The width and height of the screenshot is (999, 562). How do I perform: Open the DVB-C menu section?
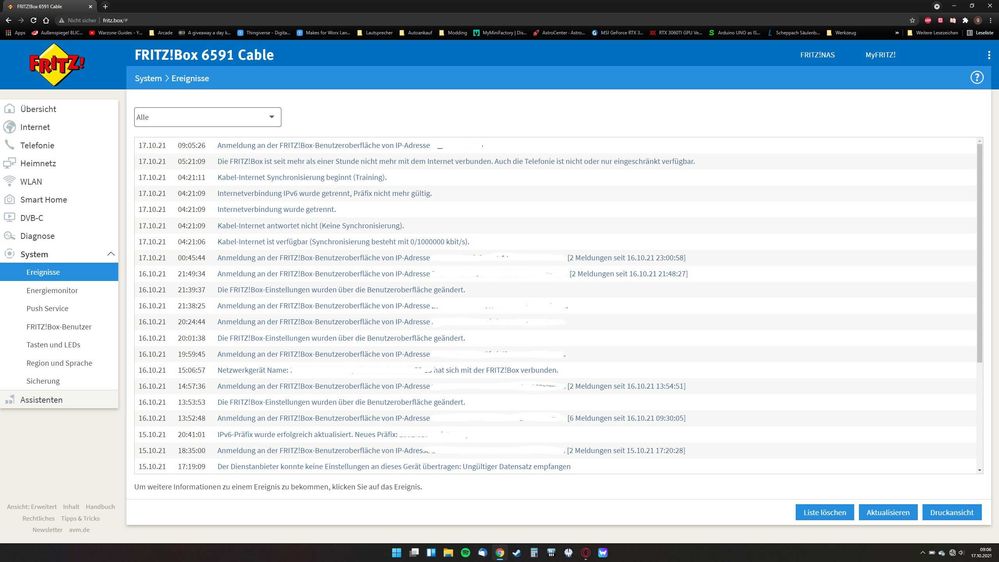32,218
